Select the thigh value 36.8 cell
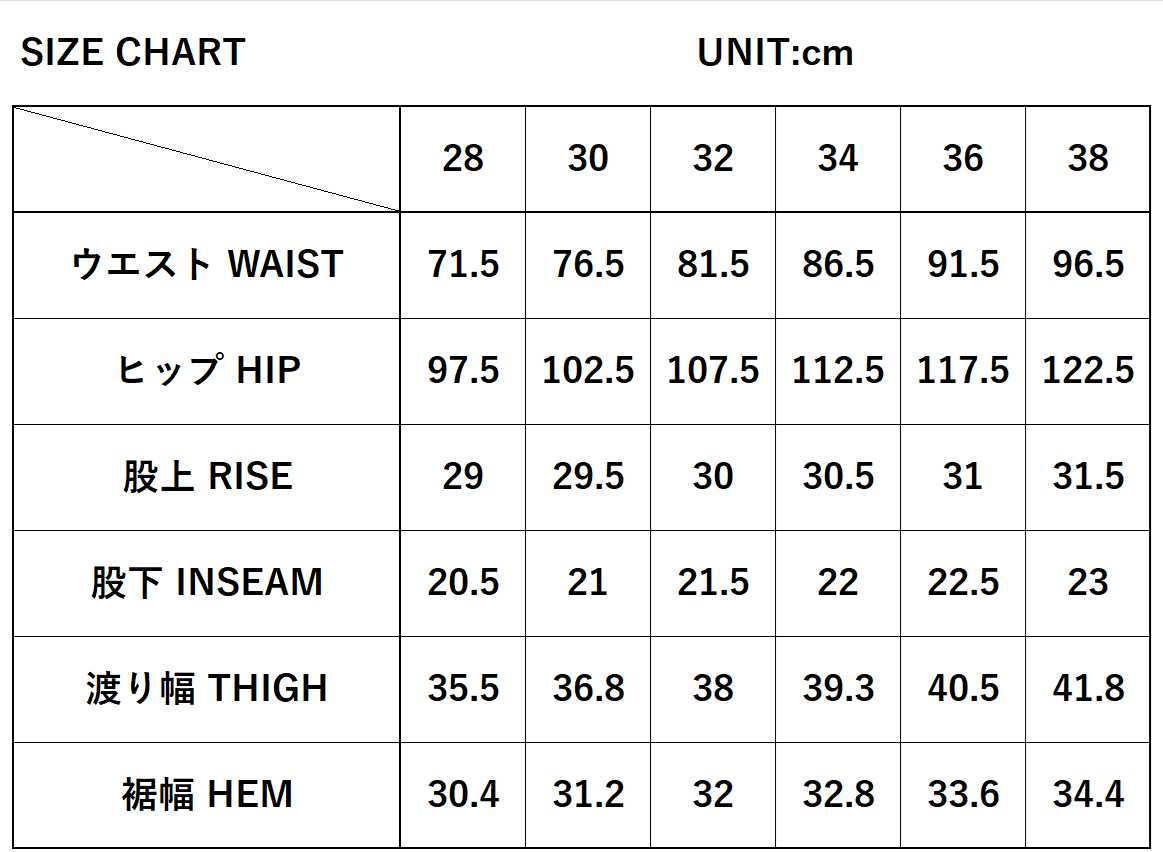 tap(588, 689)
